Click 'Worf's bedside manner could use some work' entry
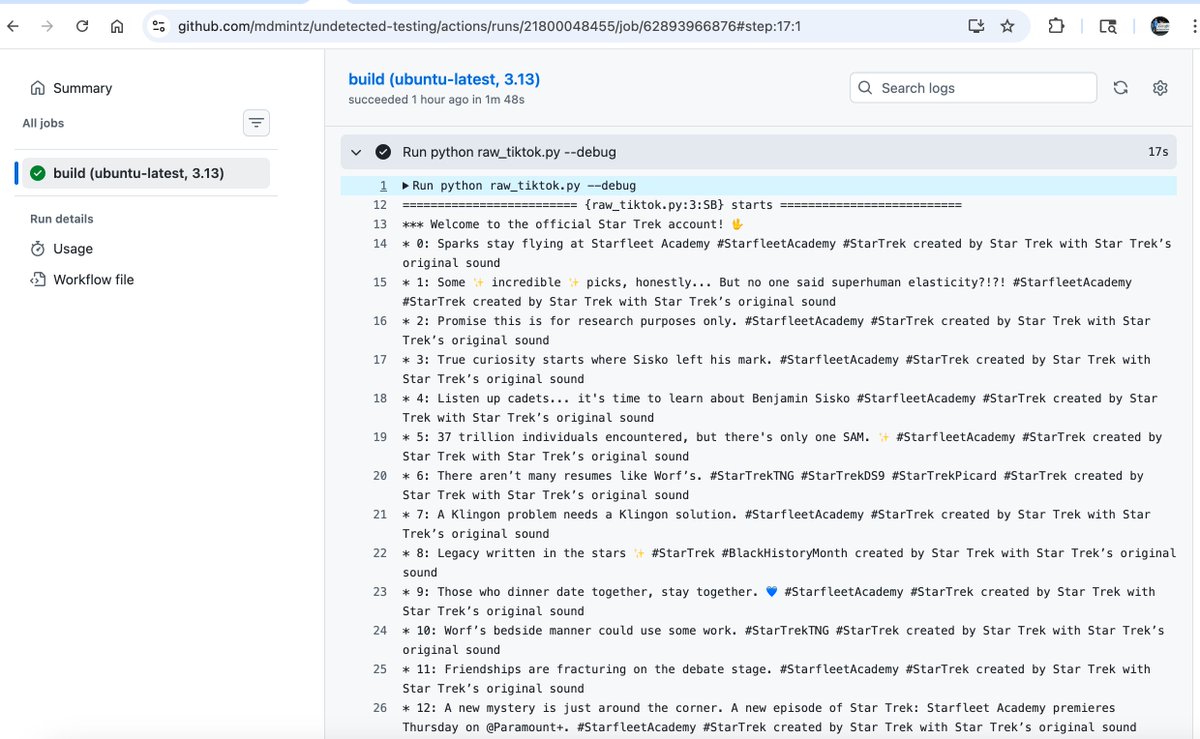1200x739 pixels. pyautogui.click(x=784, y=640)
